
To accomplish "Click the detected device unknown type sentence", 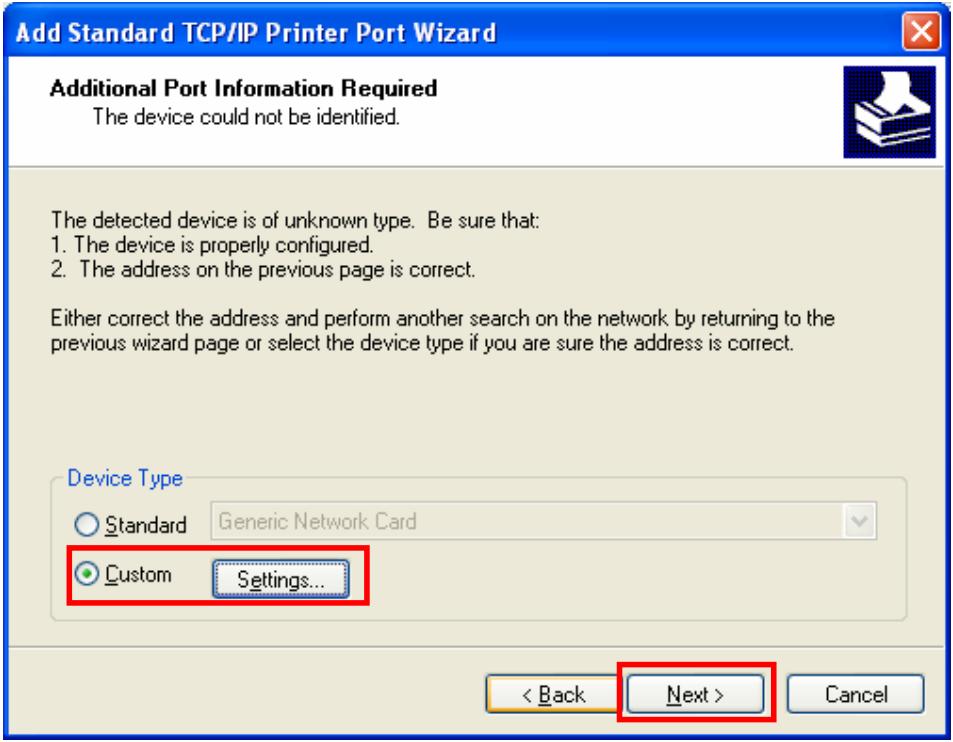I will coord(295,220).
